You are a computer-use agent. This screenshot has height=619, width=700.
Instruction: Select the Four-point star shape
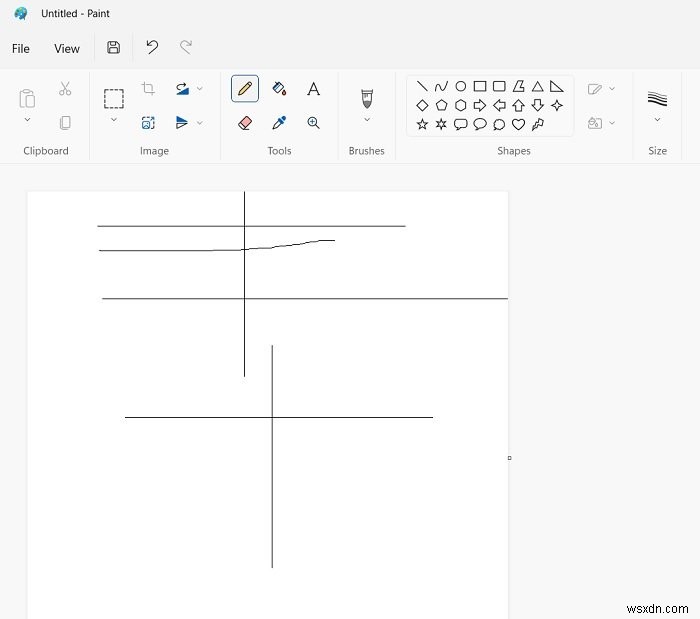[x=557, y=105]
